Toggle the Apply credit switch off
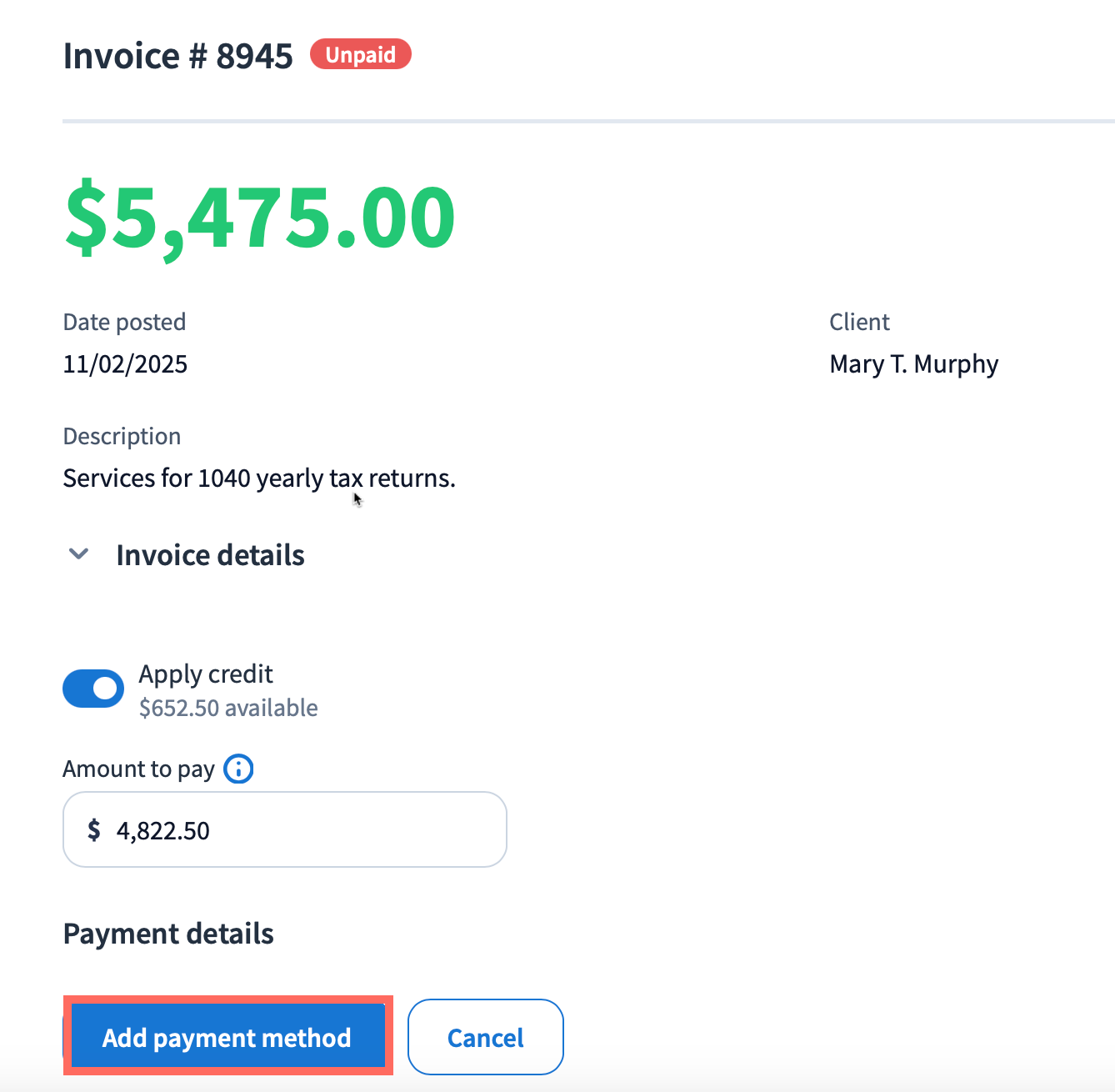This screenshot has height=1092, width=1115. tap(93, 689)
